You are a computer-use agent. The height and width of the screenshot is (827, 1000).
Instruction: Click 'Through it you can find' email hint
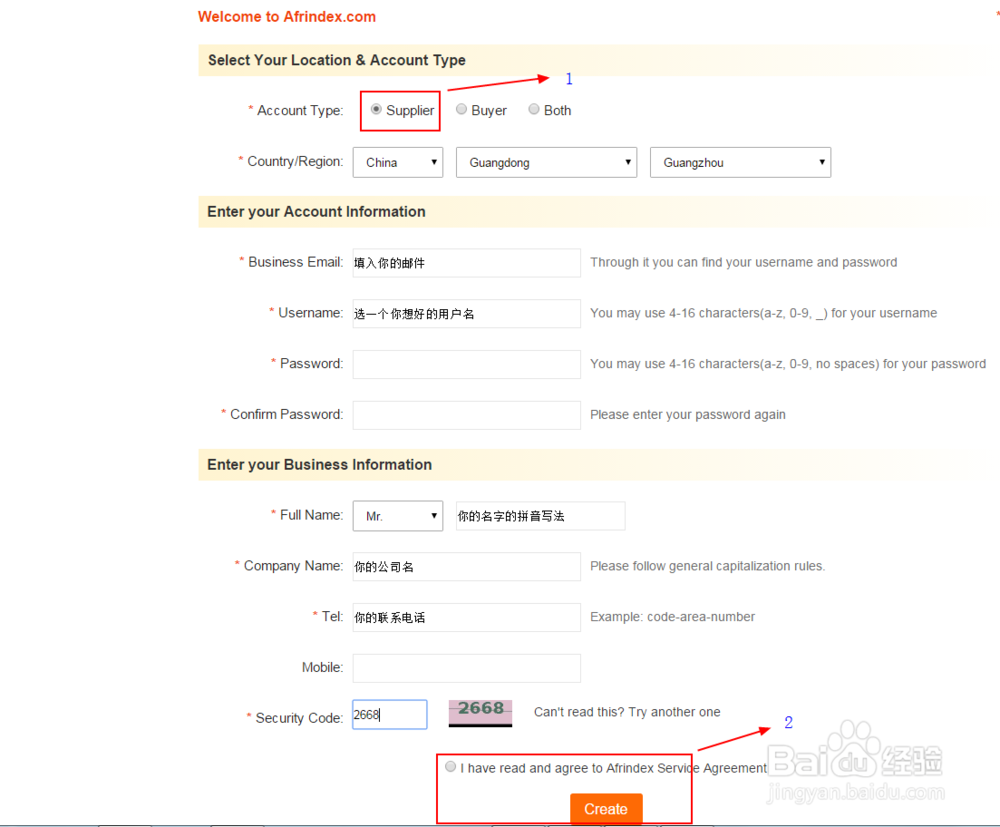coord(744,262)
